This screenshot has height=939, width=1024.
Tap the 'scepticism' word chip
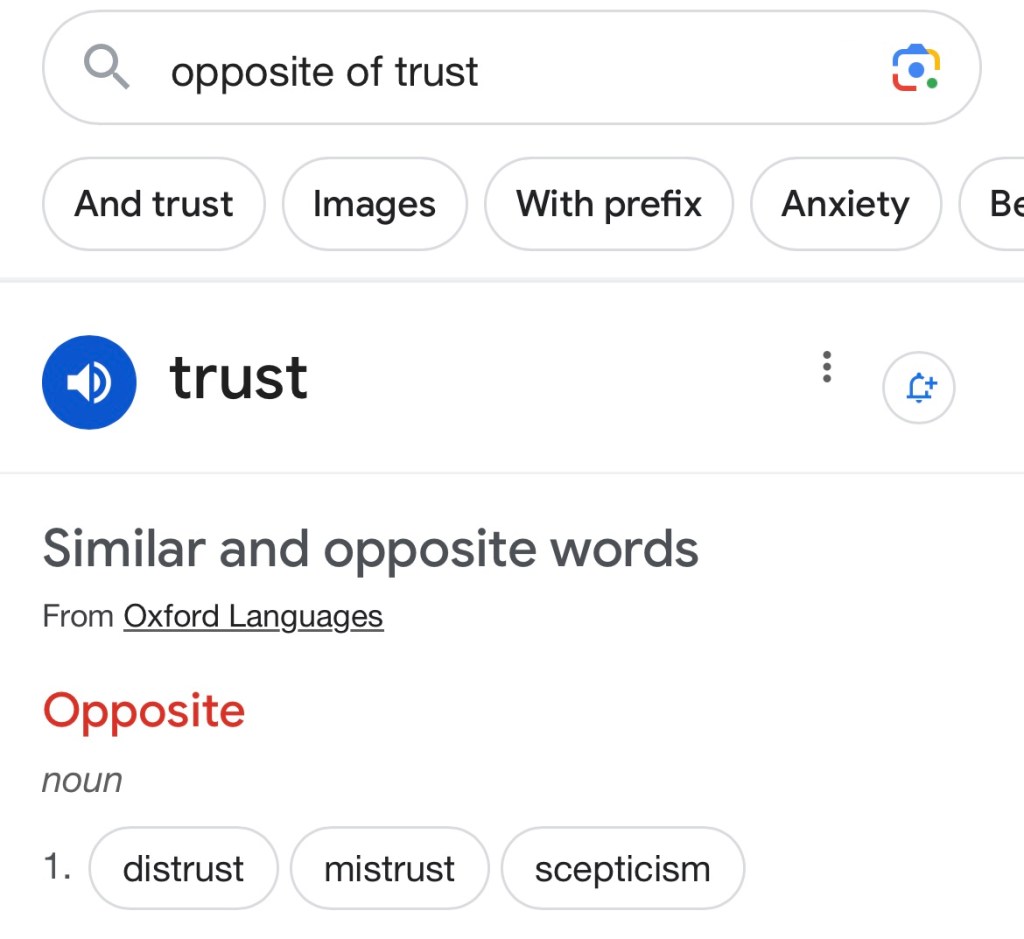pos(622,868)
